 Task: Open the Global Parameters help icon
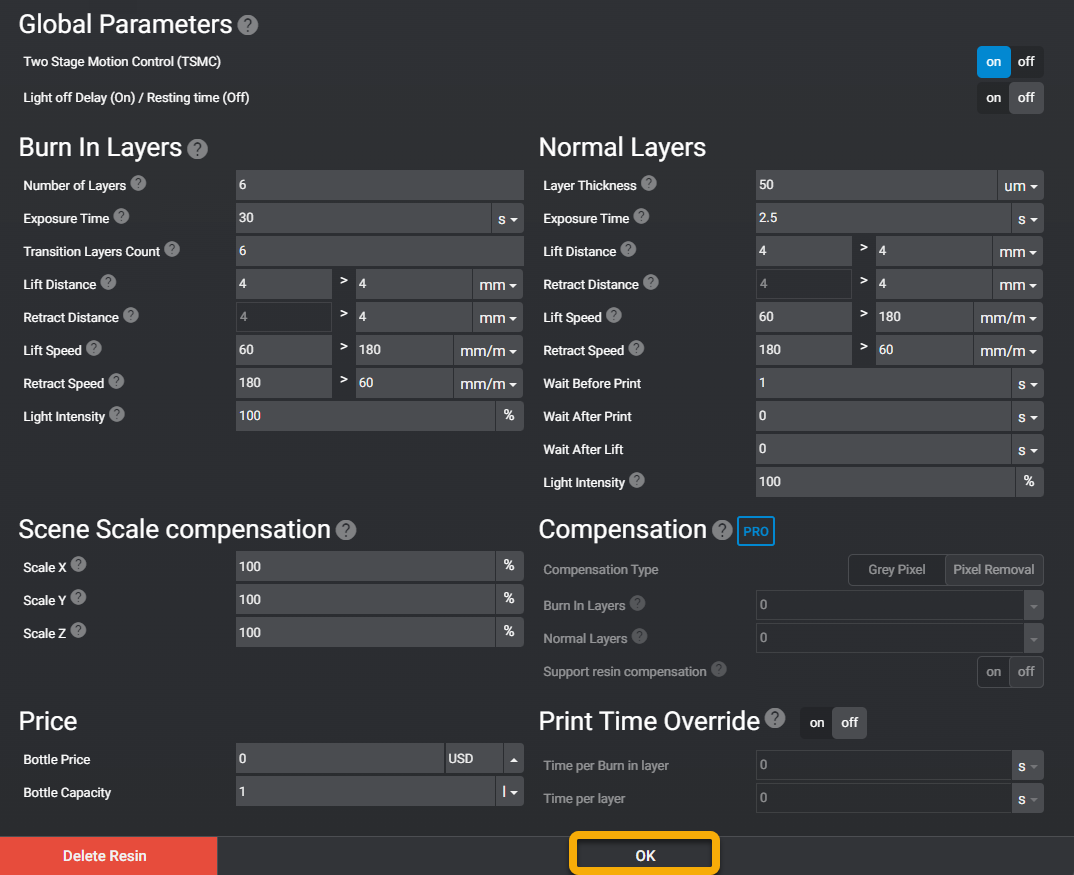(x=247, y=25)
